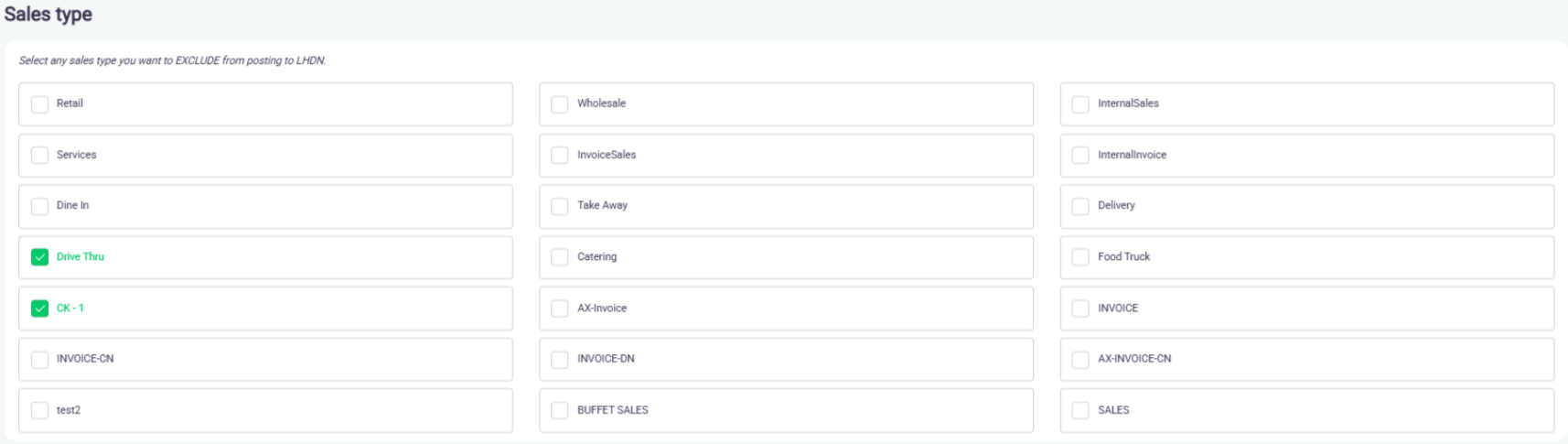
Task: Mark the Delivery checkbox
Action: click(1080, 206)
